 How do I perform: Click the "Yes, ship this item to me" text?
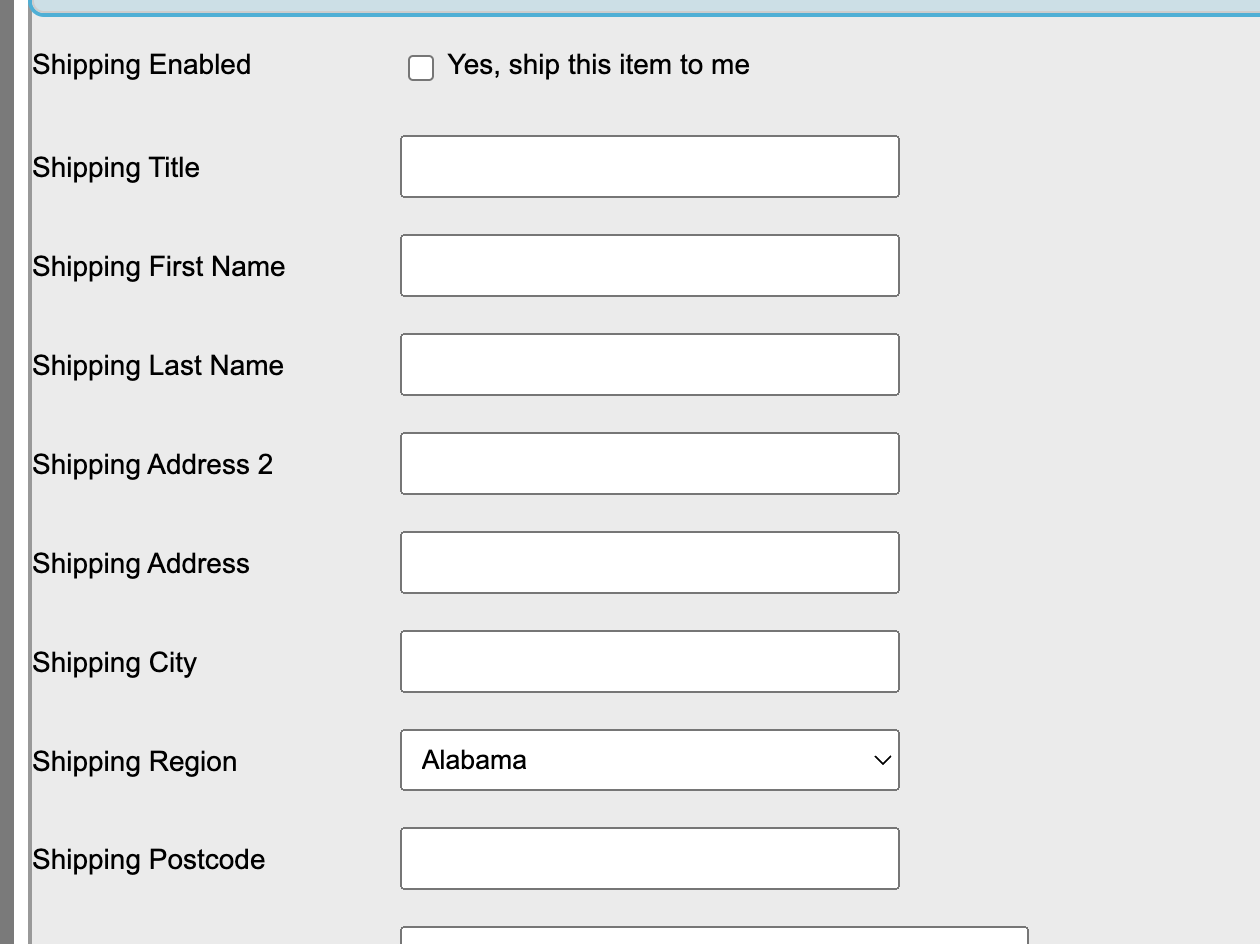pyautogui.click(x=598, y=65)
